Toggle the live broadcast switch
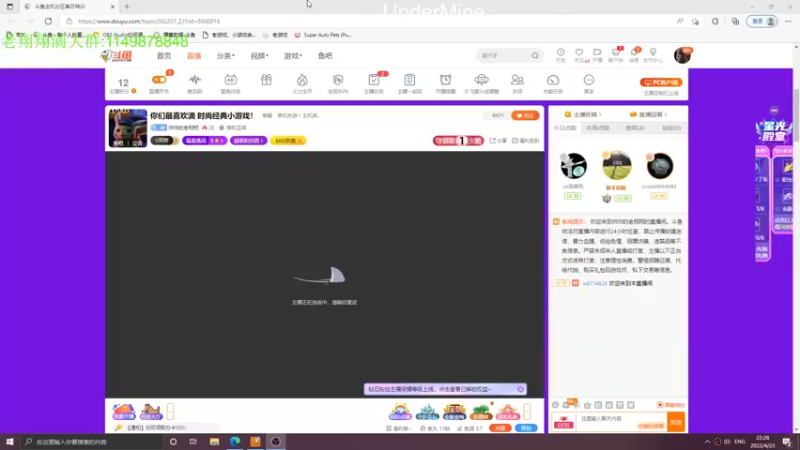 159,80
